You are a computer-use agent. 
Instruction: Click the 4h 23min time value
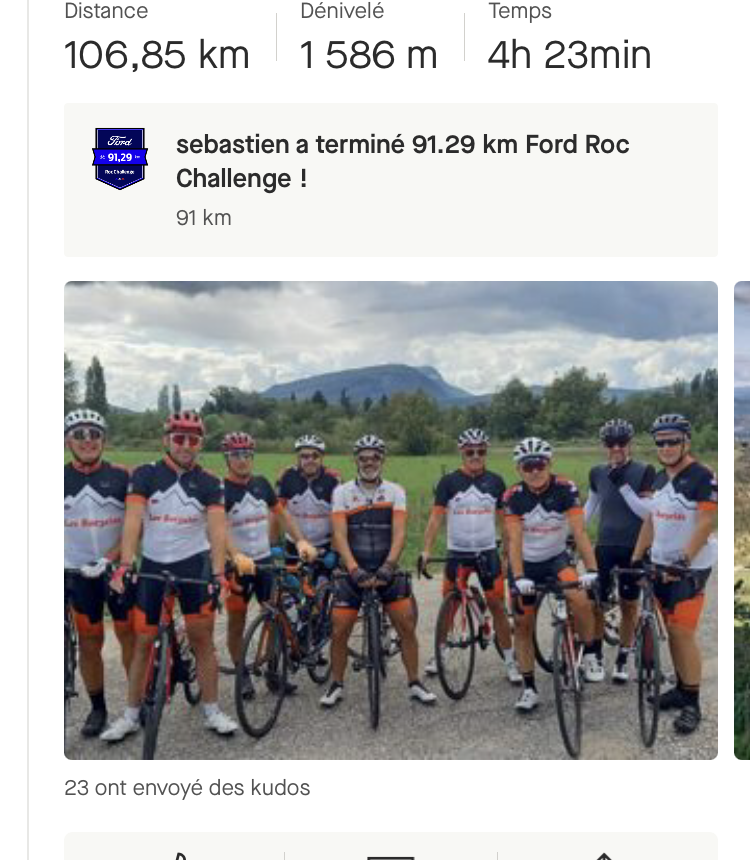tap(569, 55)
